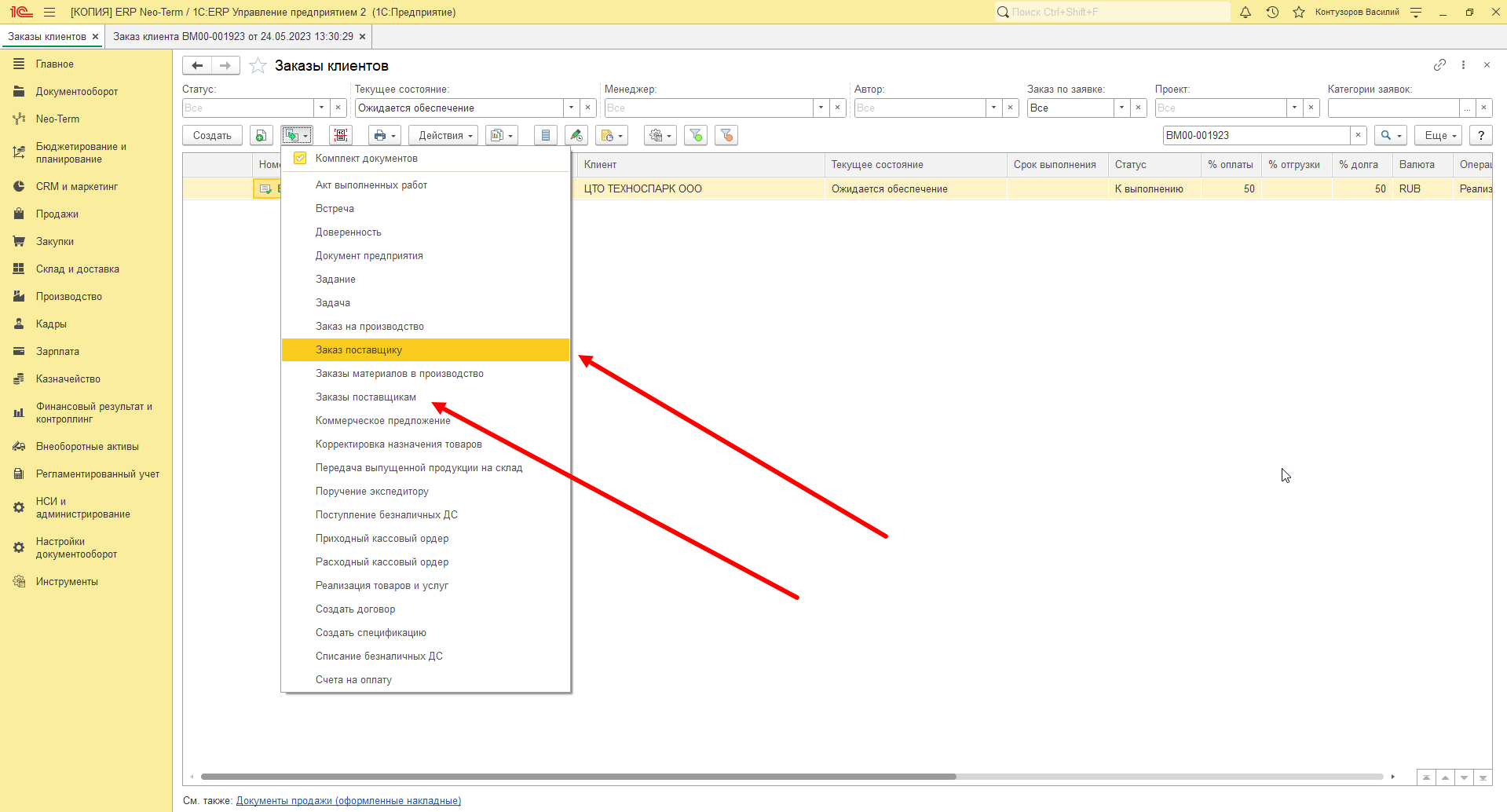
Task: Clear the BM00-001923 search field
Action: pyautogui.click(x=1359, y=136)
